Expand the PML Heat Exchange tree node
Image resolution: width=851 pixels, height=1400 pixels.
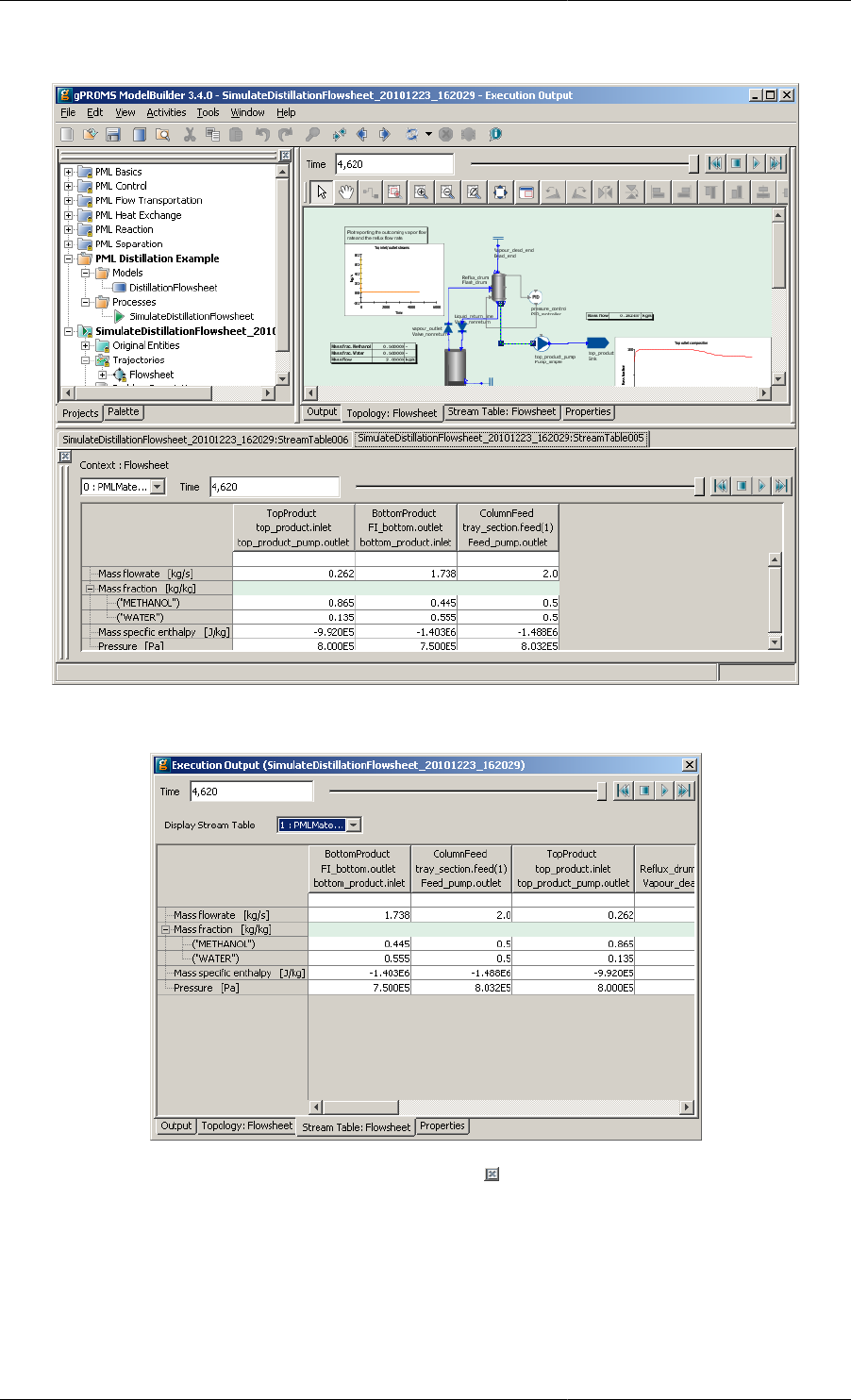pos(69,215)
